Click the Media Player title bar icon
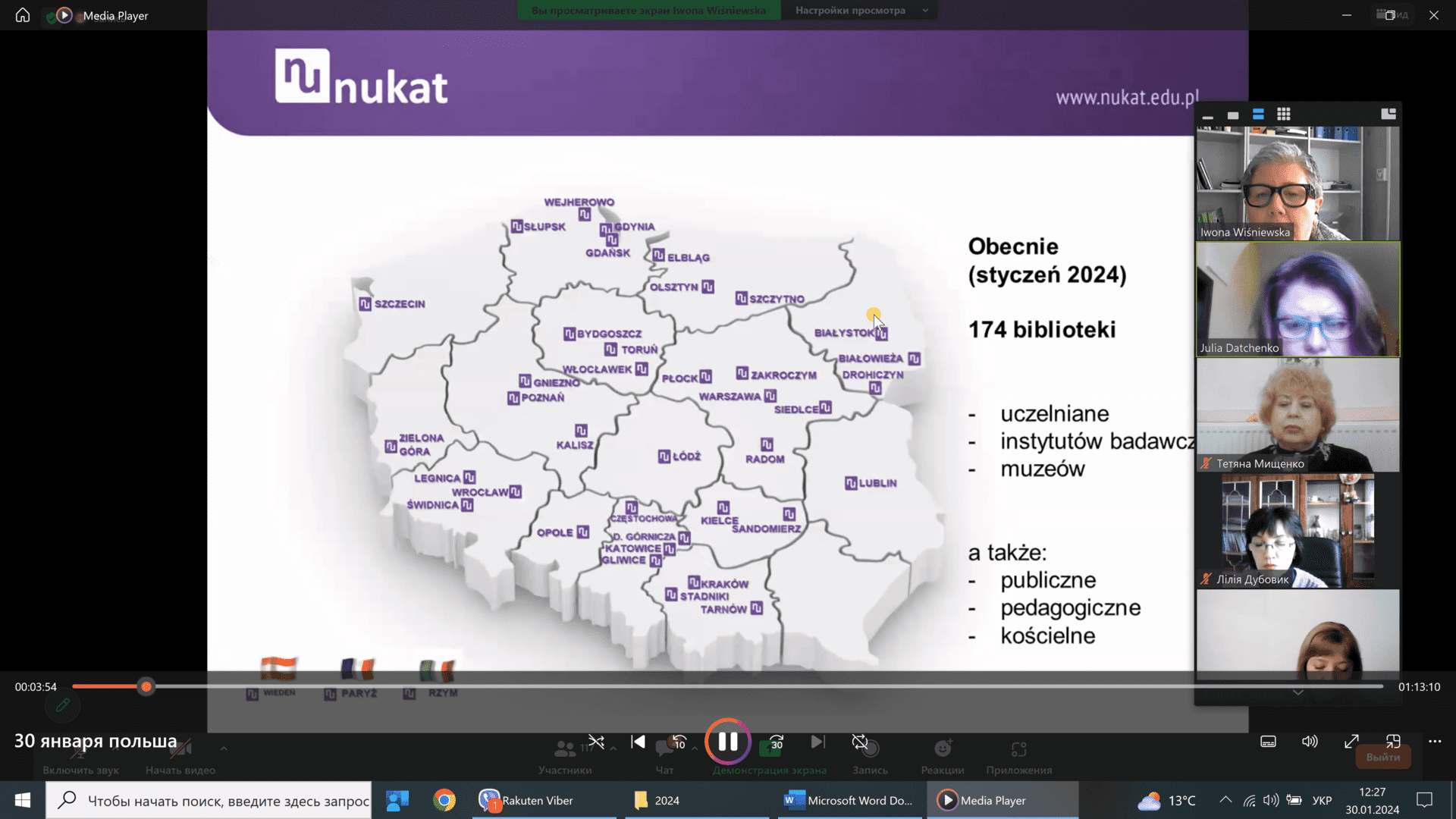1456x819 pixels. 64,15
